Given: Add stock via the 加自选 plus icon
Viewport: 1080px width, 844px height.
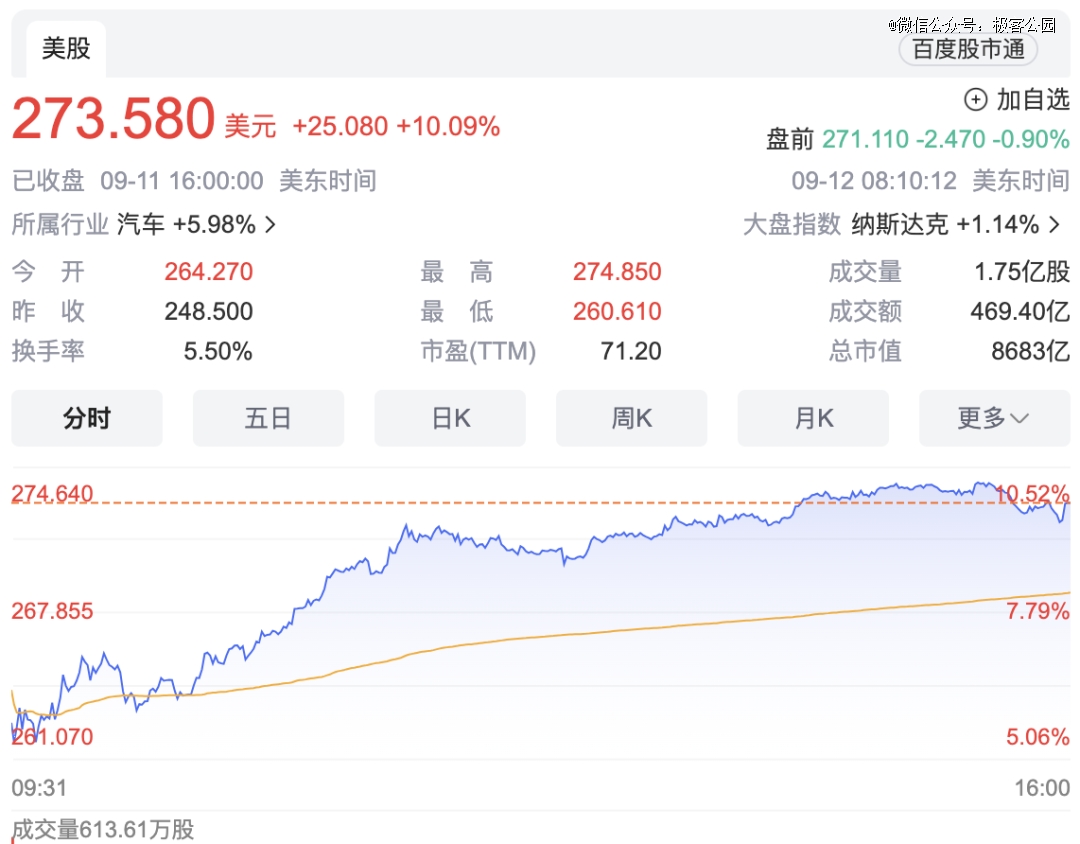Looking at the screenshot, I should coord(975,100).
